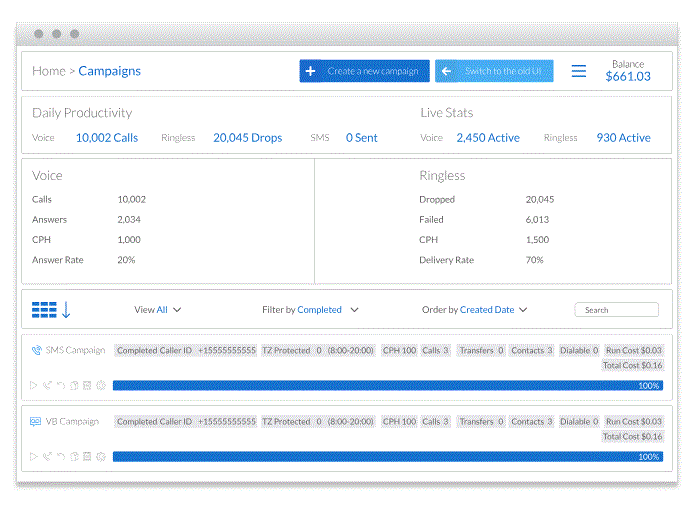The image size is (698, 508).
Task: Click the Ringless Delivery Rate 70% value
Action: point(534,260)
